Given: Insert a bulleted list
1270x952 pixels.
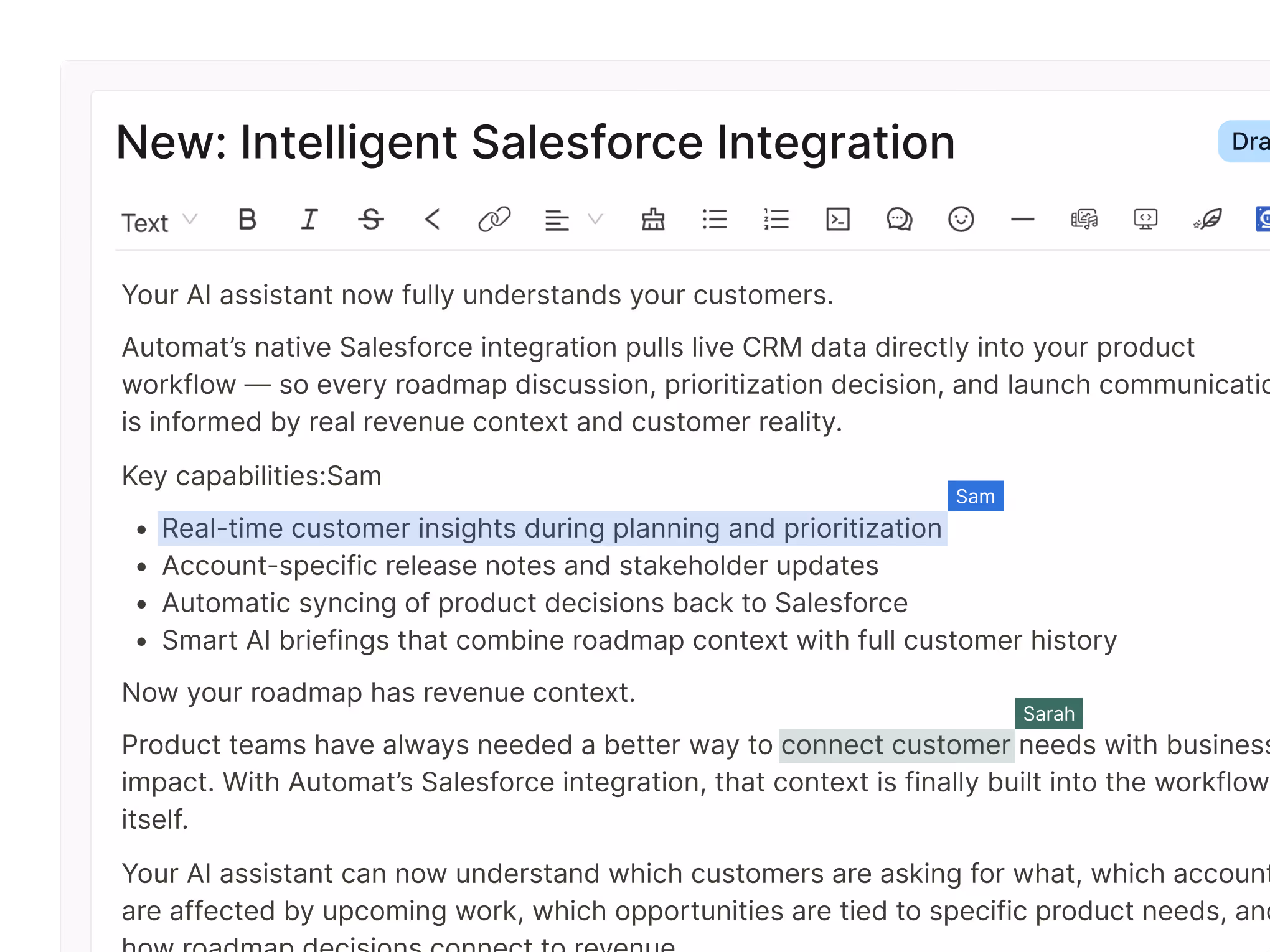Looking at the screenshot, I should tap(715, 220).
